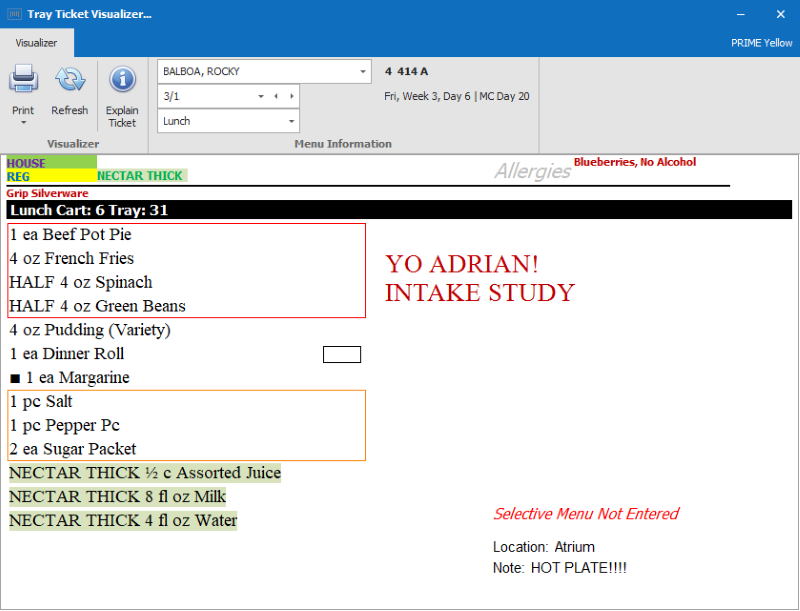Advance to next date using right arrow
The image size is (800, 611).
coord(291,96)
